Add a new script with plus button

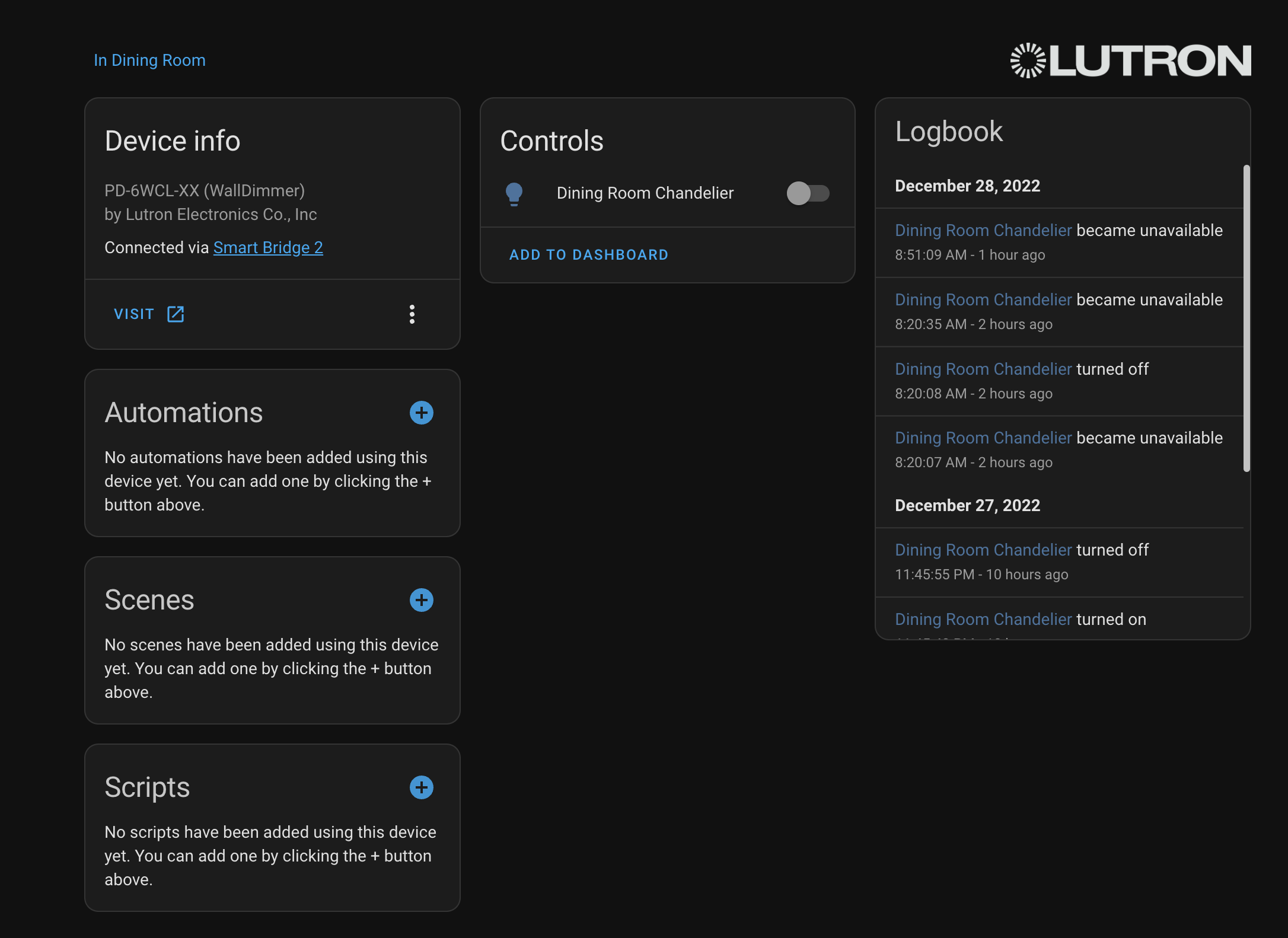coord(421,787)
